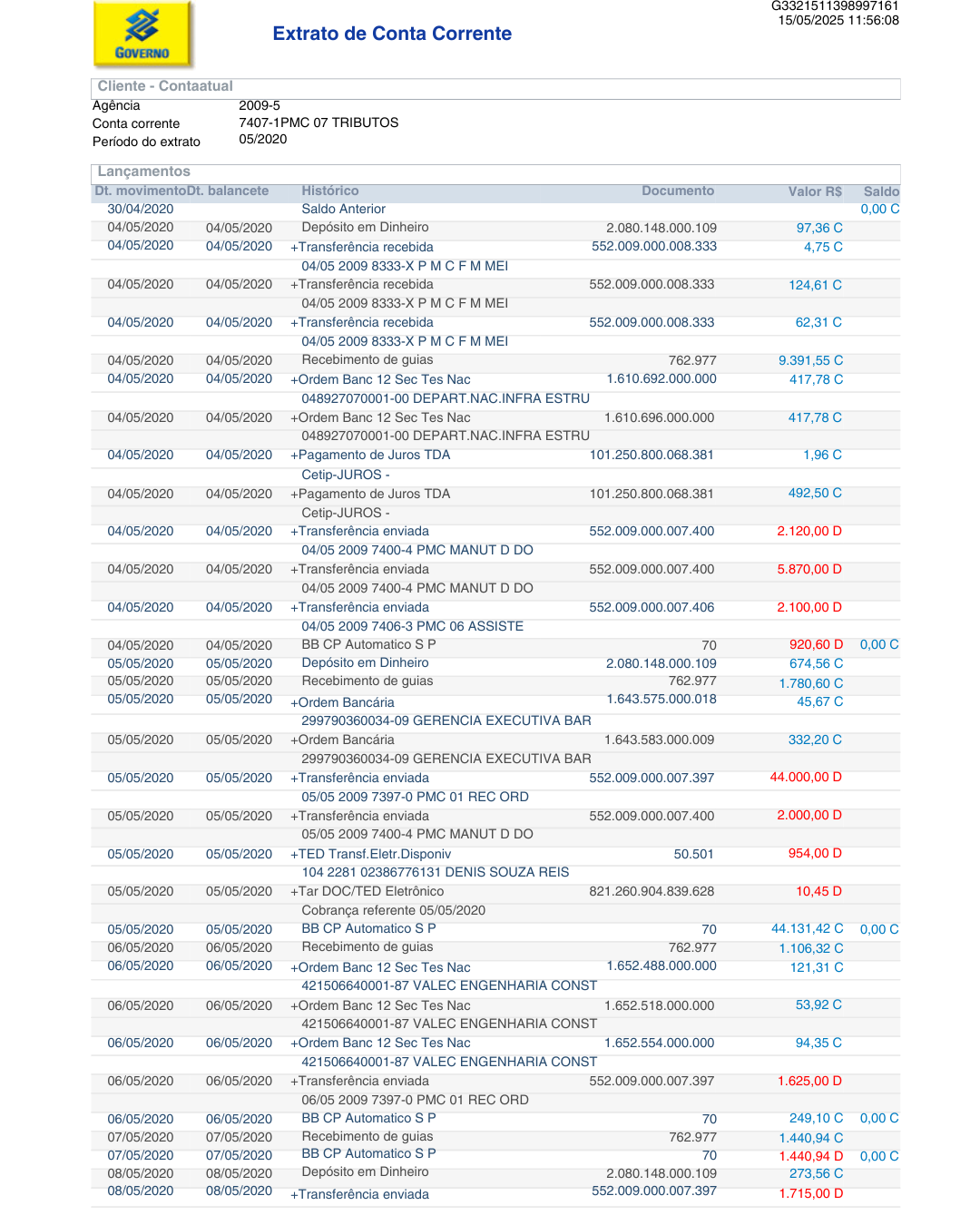Click TED Transf.Eletr.Disponiv entry

(370, 854)
